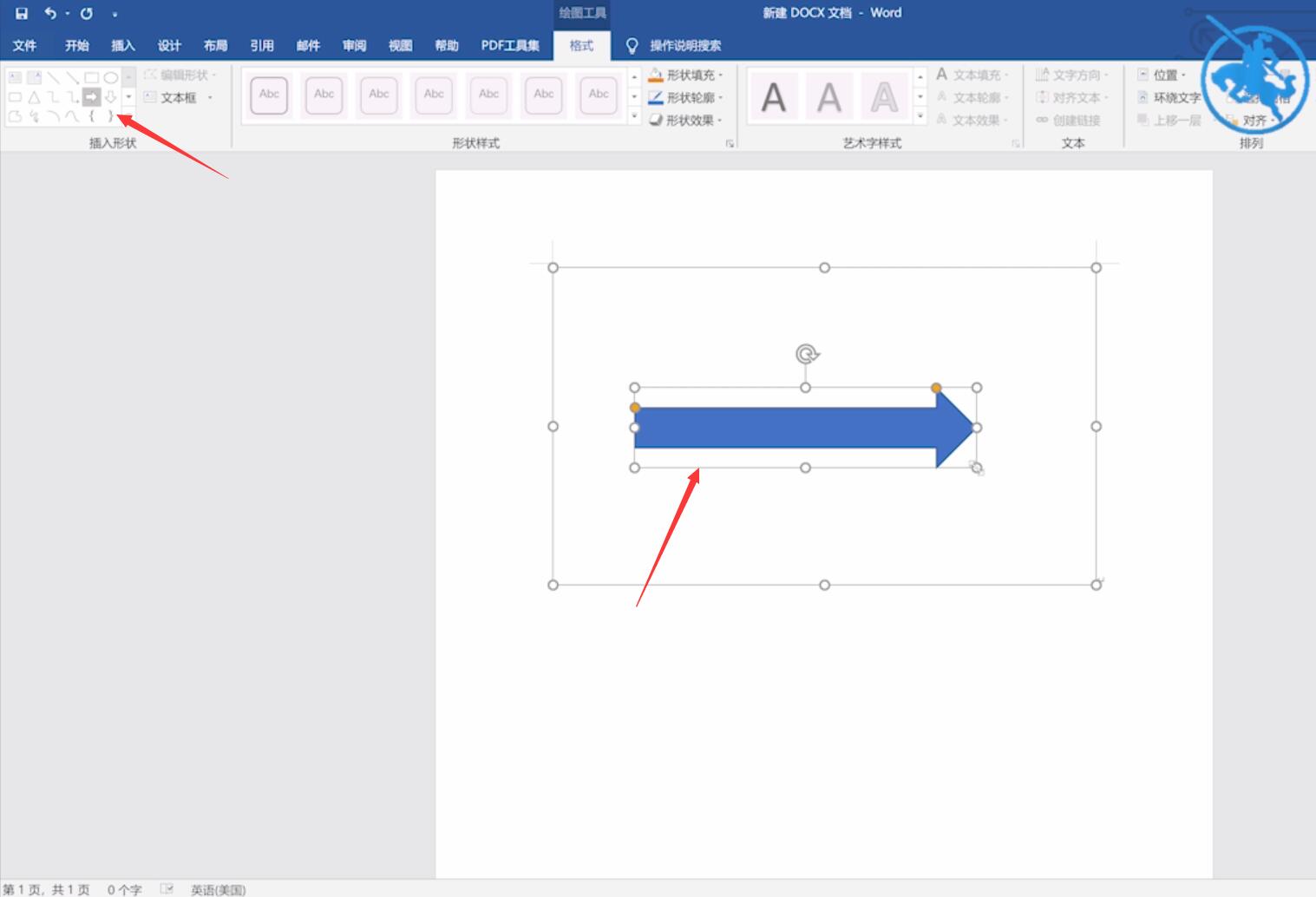Open the PDF工具集 tab
Viewport: 1316px width, 897px height.
[510, 45]
